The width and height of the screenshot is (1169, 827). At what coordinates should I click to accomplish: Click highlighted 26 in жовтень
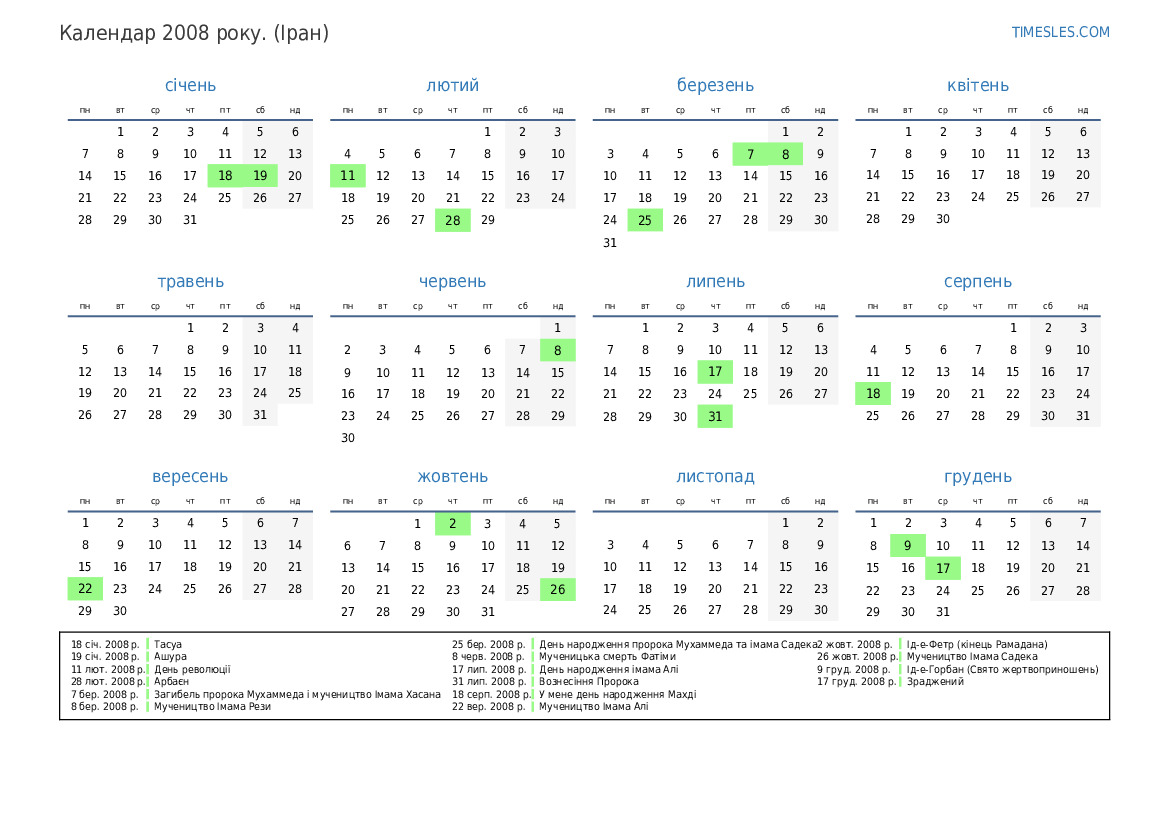click(557, 590)
